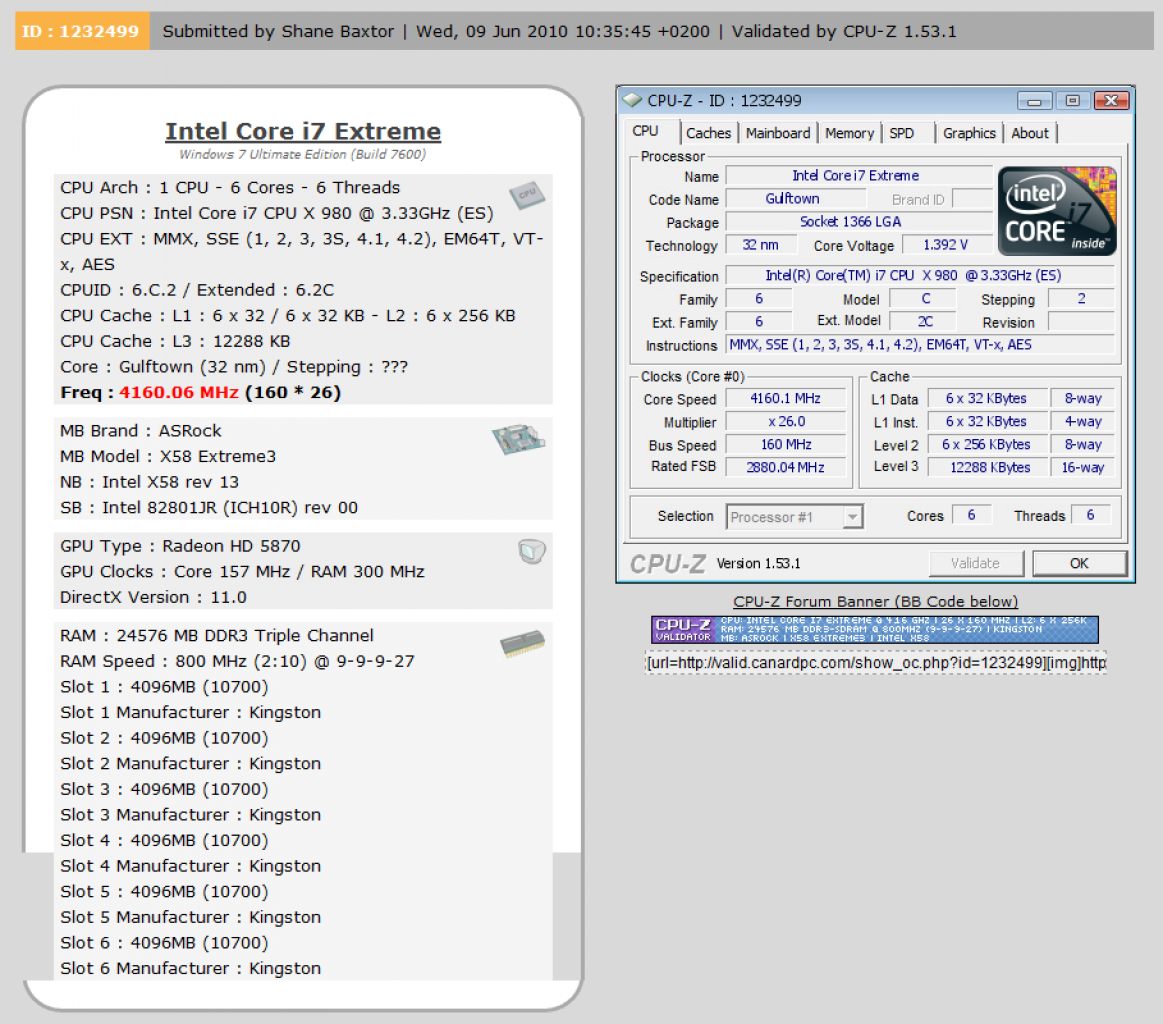Maximize the CPU-Z window
1163x1024 pixels.
(x=1072, y=100)
